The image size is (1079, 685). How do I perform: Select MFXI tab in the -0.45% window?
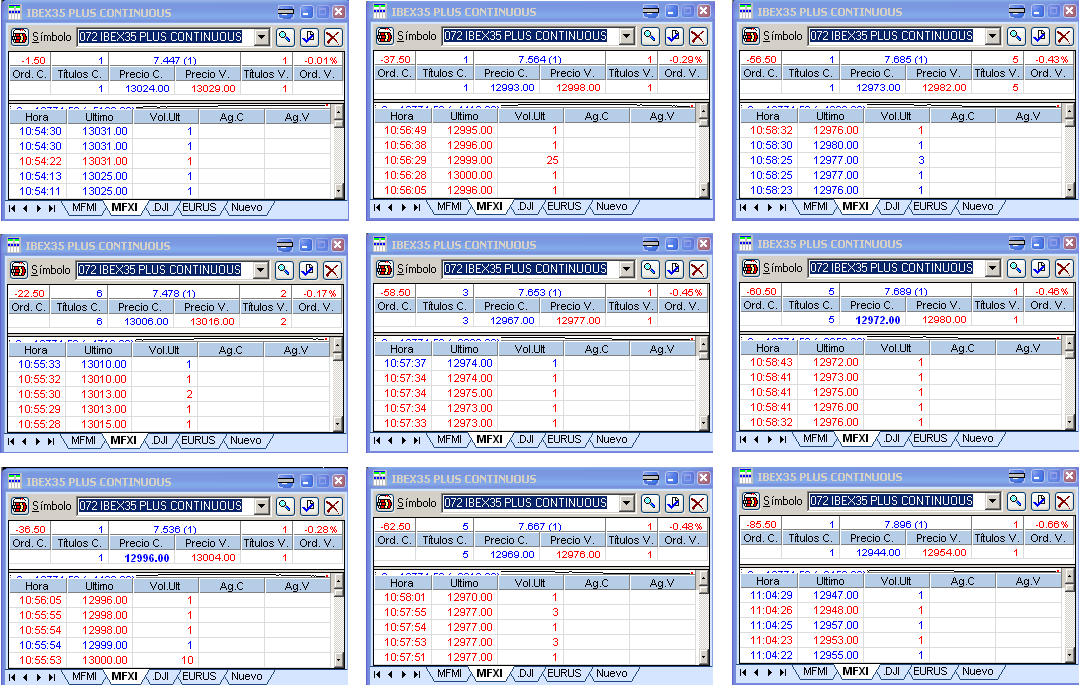point(489,439)
